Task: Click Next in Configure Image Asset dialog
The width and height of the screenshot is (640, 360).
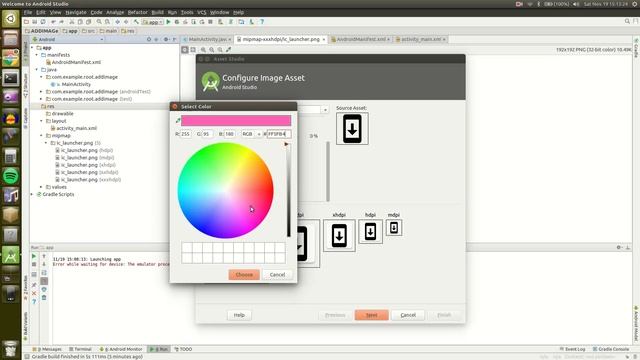Action: [x=371, y=315]
